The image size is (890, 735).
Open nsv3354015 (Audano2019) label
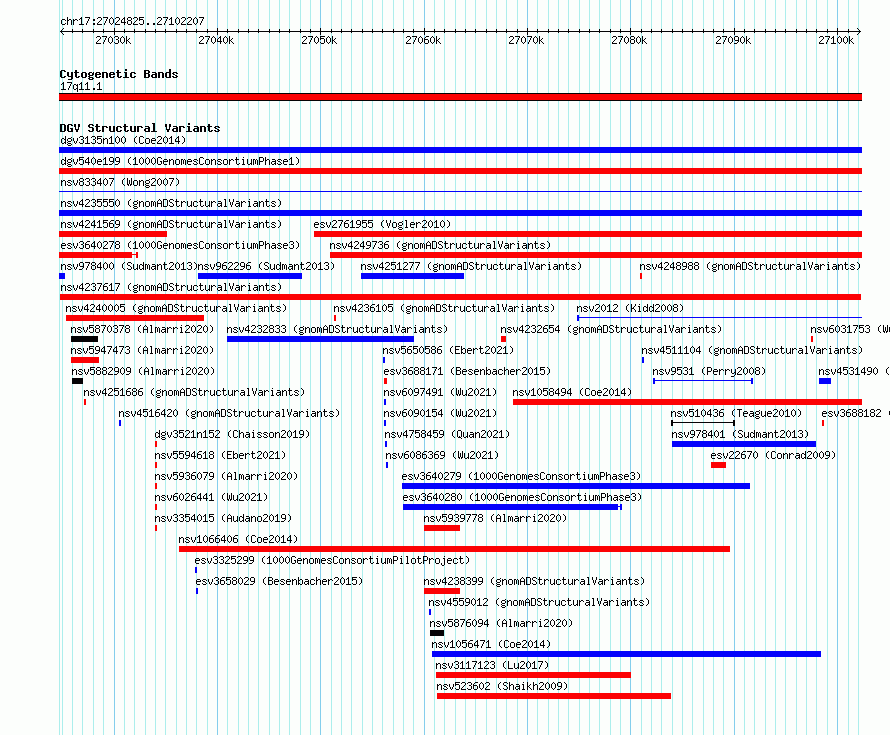click(223, 518)
